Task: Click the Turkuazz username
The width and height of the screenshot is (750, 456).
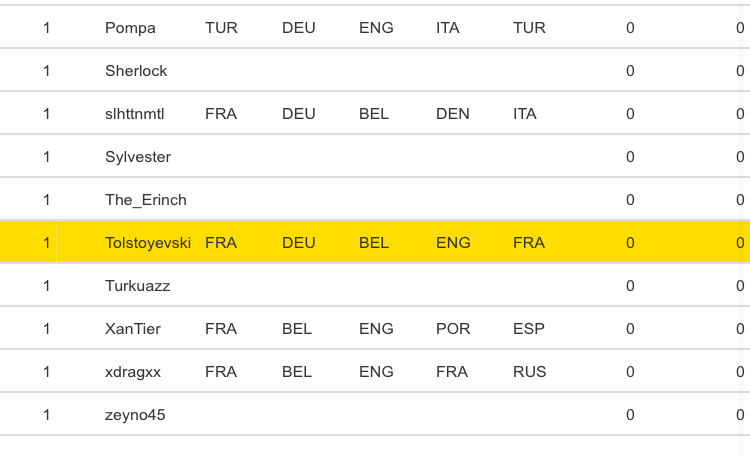Action: (x=138, y=286)
